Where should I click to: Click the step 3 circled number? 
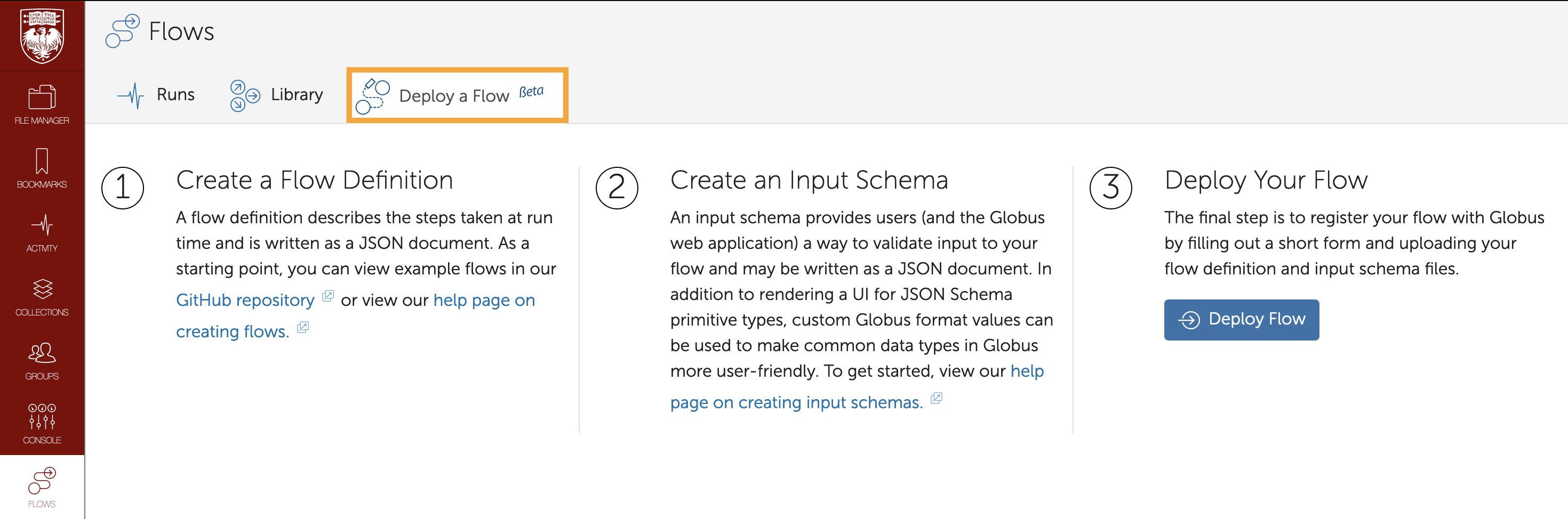(x=1110, y=188)
